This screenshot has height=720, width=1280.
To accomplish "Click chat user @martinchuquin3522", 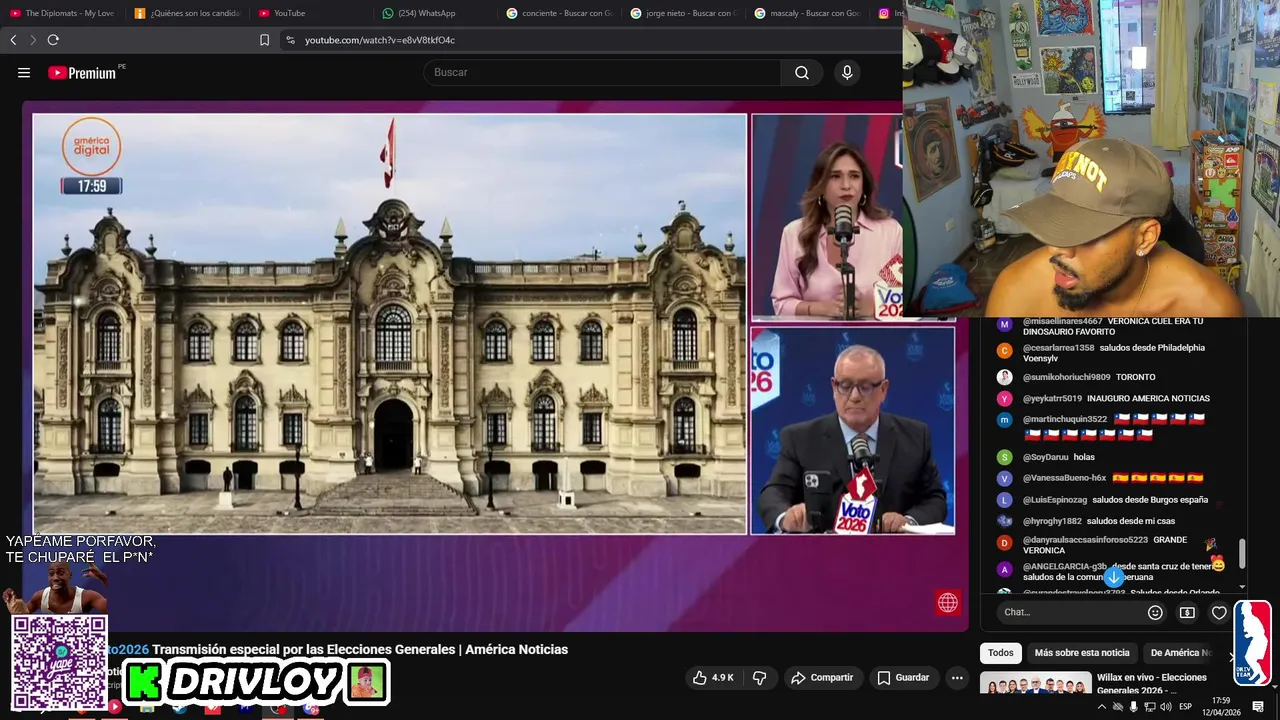I will click(1064, 419).
